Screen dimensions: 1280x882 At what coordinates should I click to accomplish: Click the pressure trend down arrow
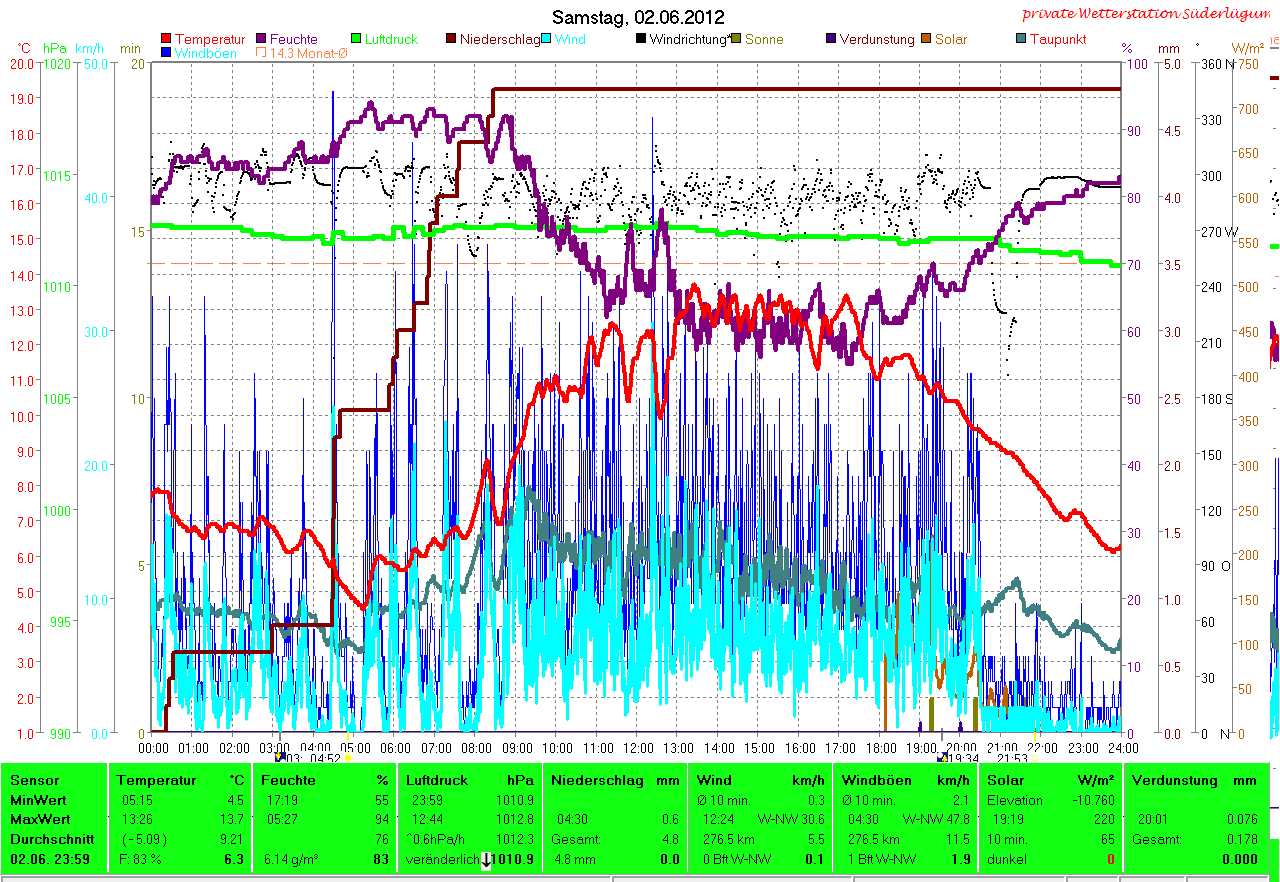pyautogui.click(x=487, y=860)
